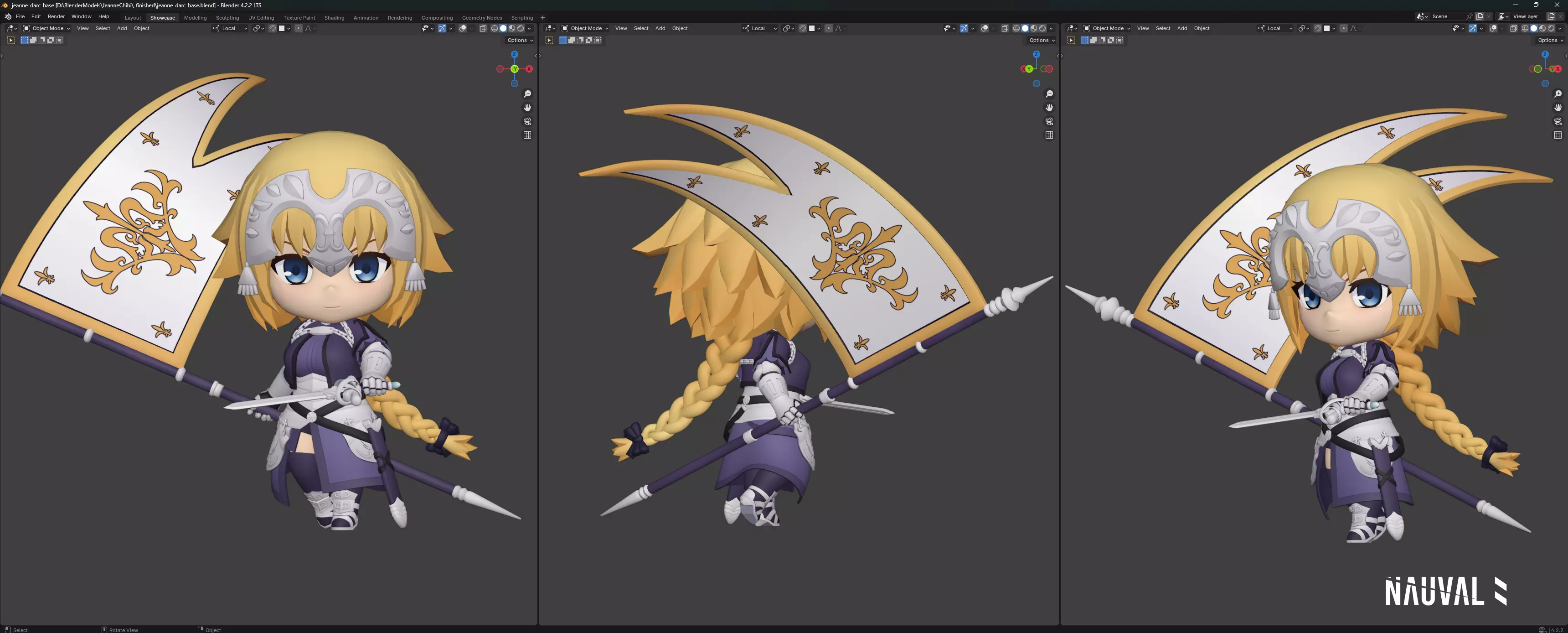Click the pan hand icon in right viewport
The image size is (1568, 633).
click(x=1558, y=107)
